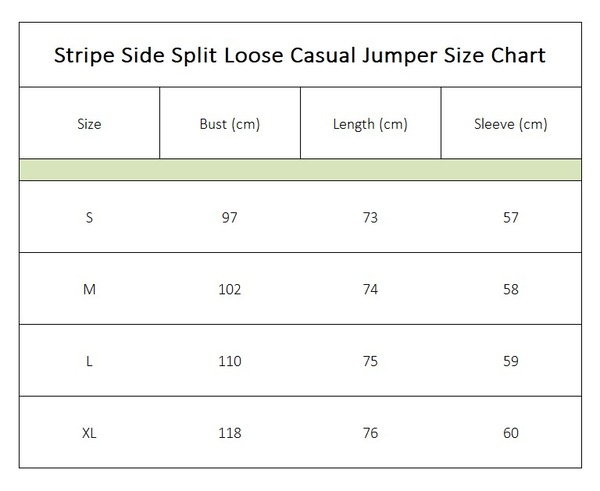600x491 pixels.
Task: Click length value 73 in S row
Action: point(370,217)
